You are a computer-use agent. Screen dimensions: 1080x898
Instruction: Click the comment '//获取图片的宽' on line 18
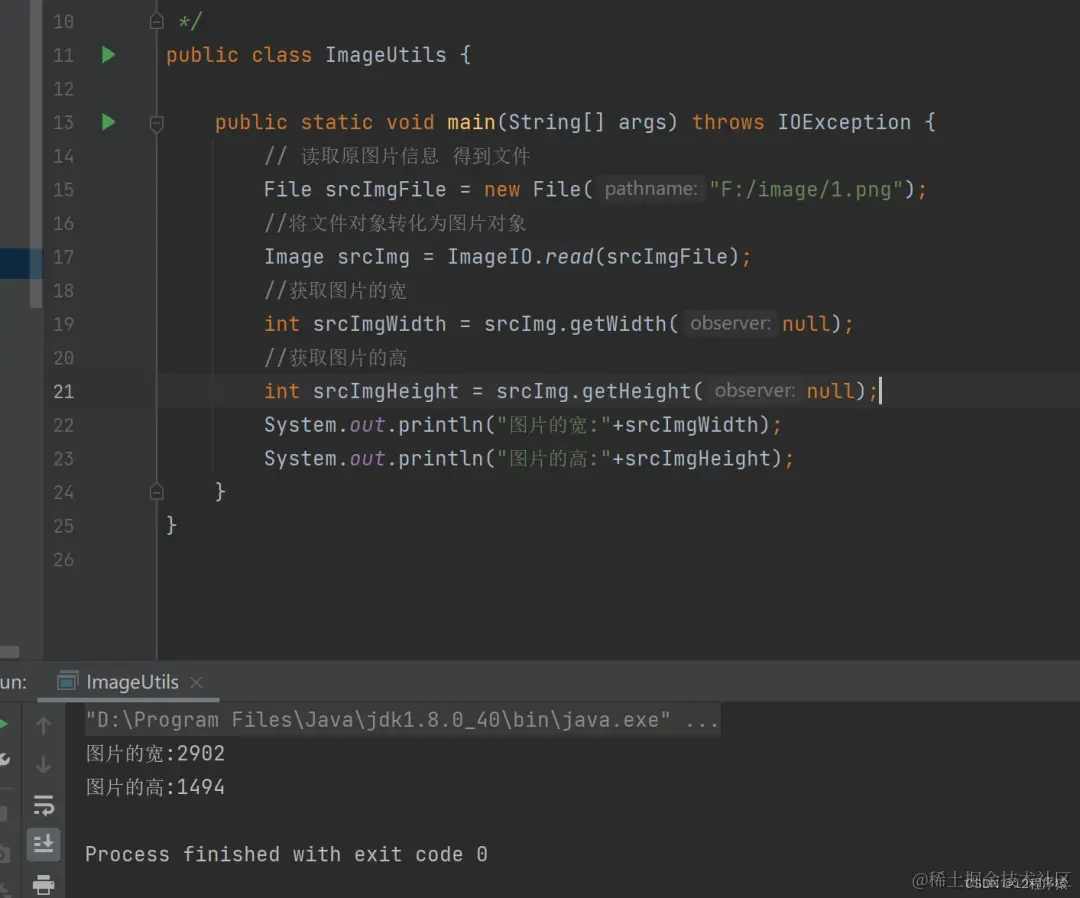335,291
